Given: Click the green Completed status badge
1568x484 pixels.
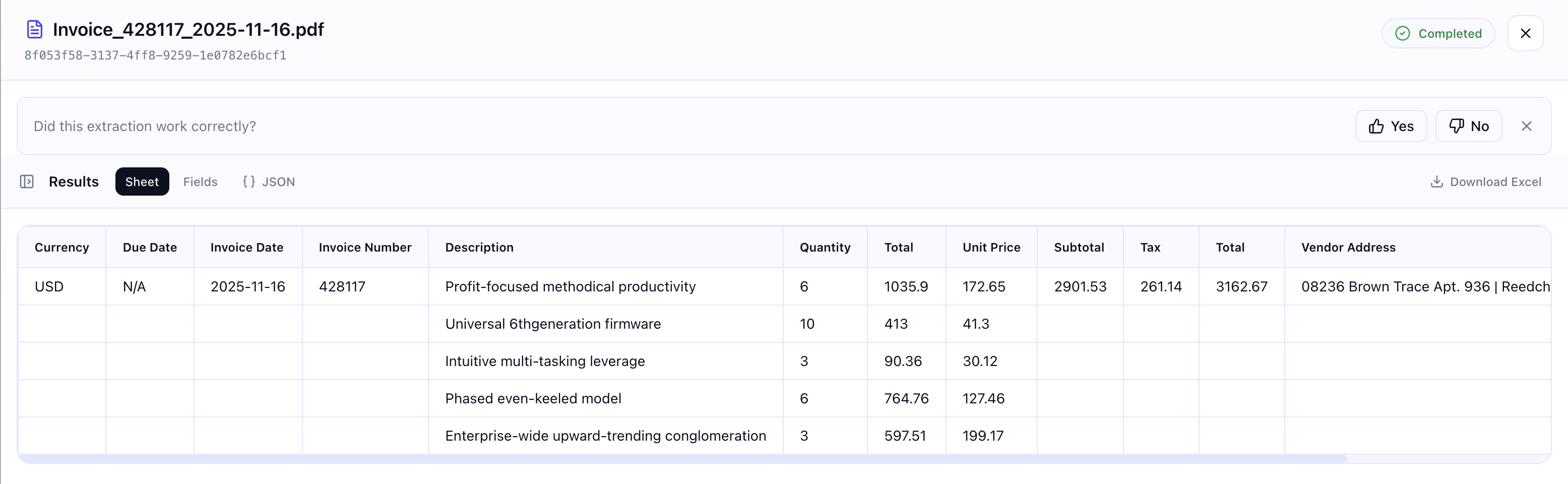Looking at the screenshot, I should [x=1438, y=33].
